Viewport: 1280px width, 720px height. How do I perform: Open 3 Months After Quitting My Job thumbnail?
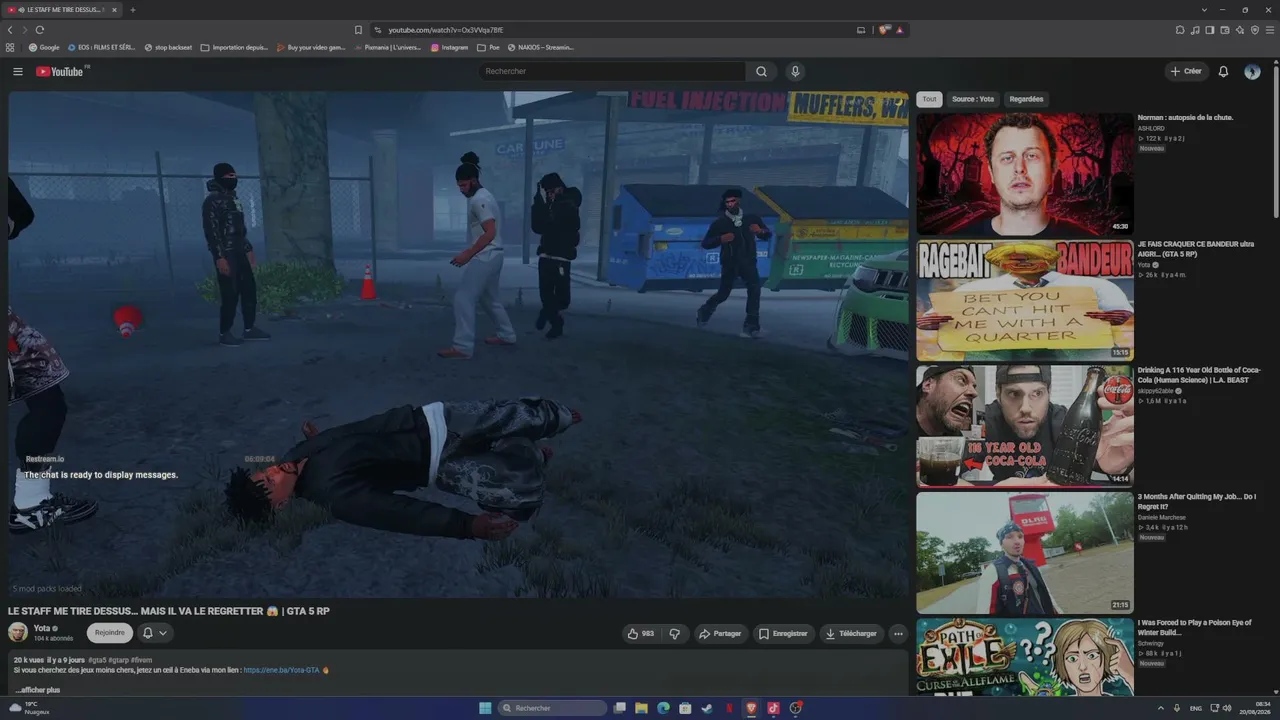(1025, 553)
